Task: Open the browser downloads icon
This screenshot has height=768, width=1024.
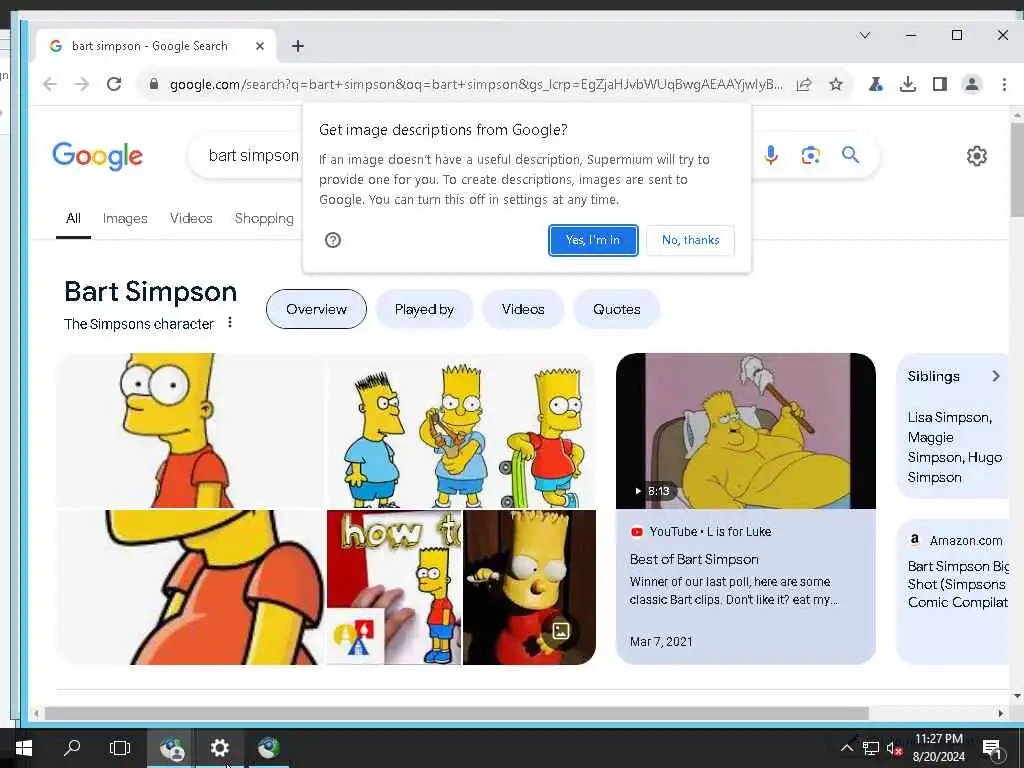Action: click(908, 84)
